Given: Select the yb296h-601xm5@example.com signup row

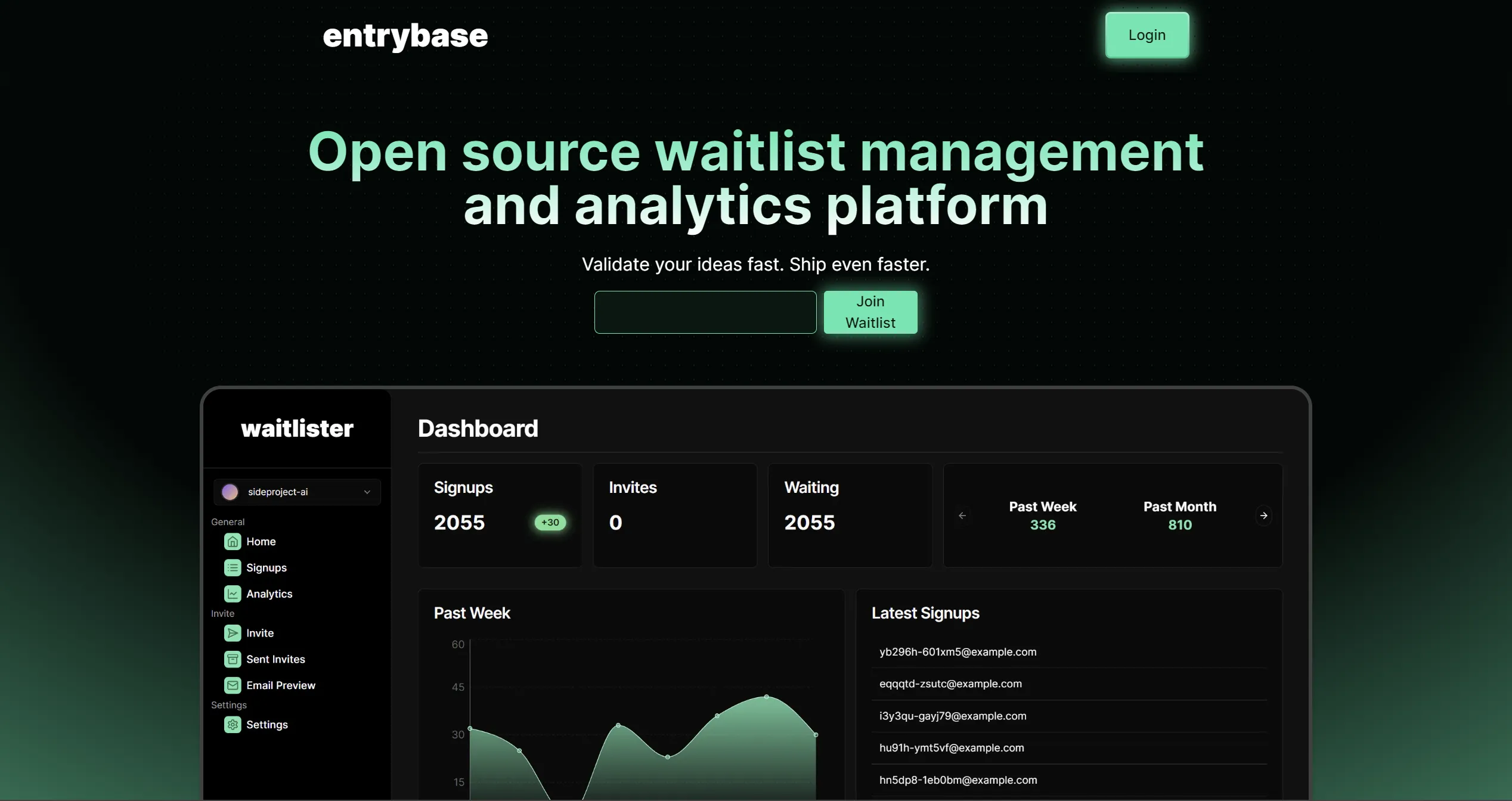Looking at the screenshot, I should 958,652.
